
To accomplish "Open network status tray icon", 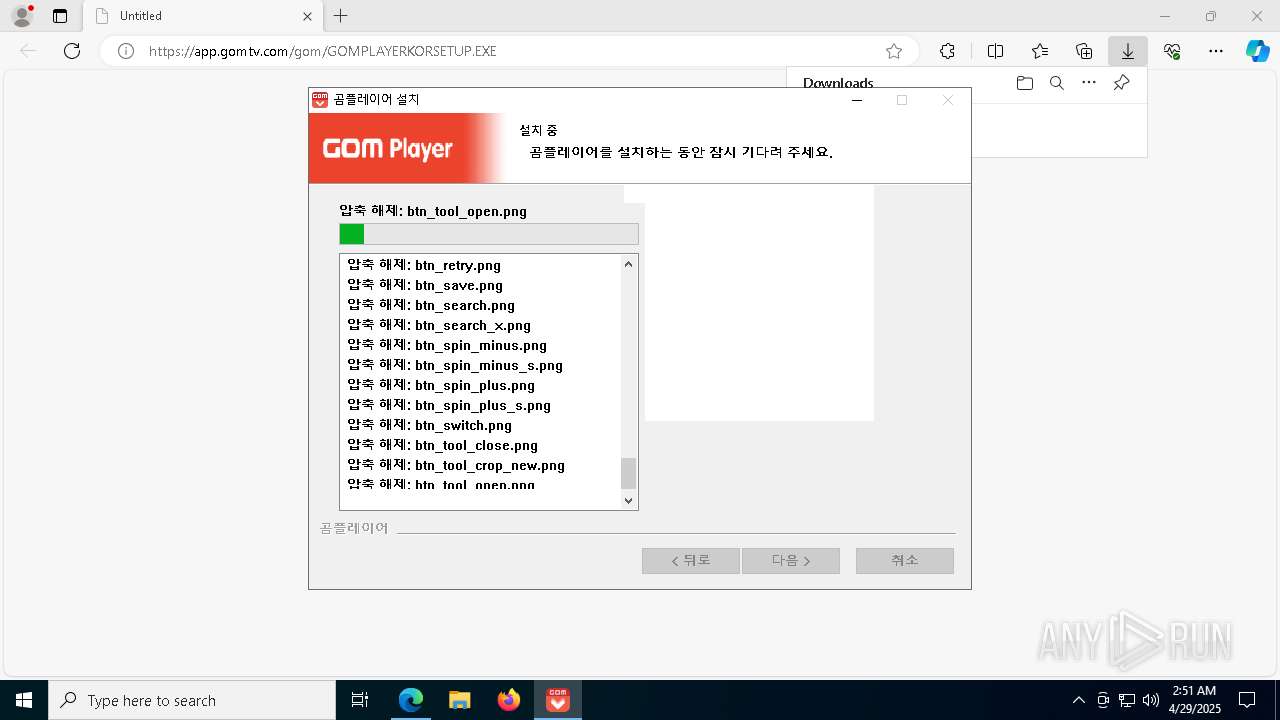I will tap(1127, 700).
